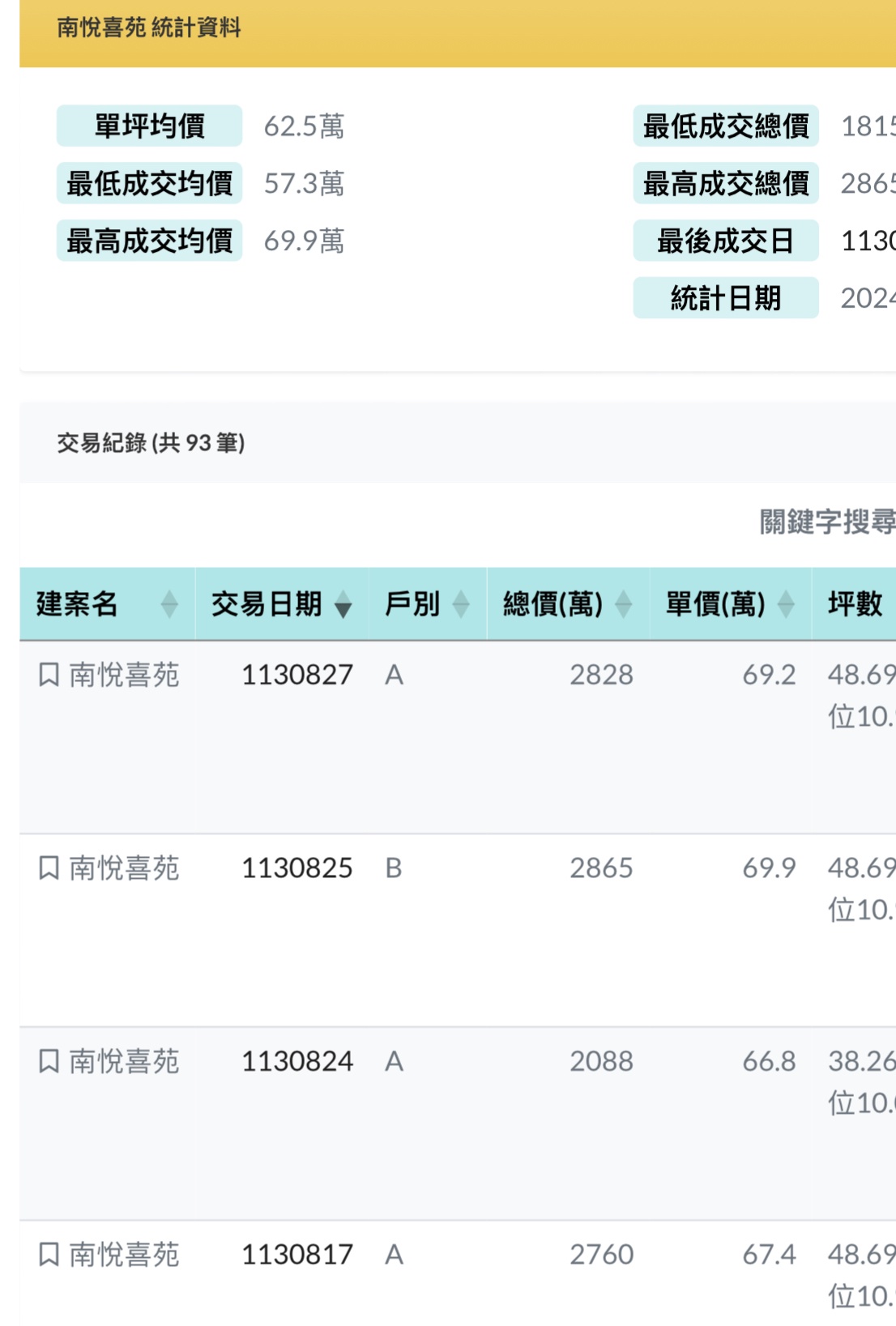This screenshot has height=1326, width=896.
Task: Click 南悅喜苑 name in the 1130824 row
Action: [x=124, y=1061]
